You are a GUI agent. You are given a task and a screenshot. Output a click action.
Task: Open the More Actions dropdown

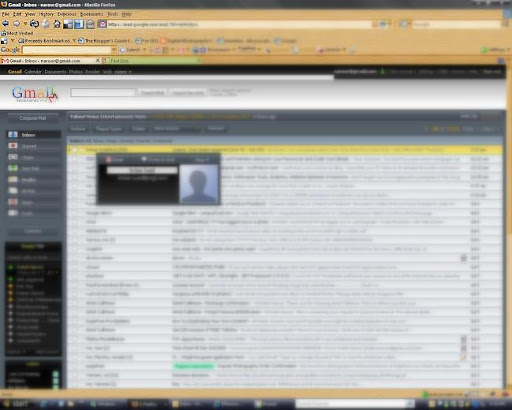176,129
